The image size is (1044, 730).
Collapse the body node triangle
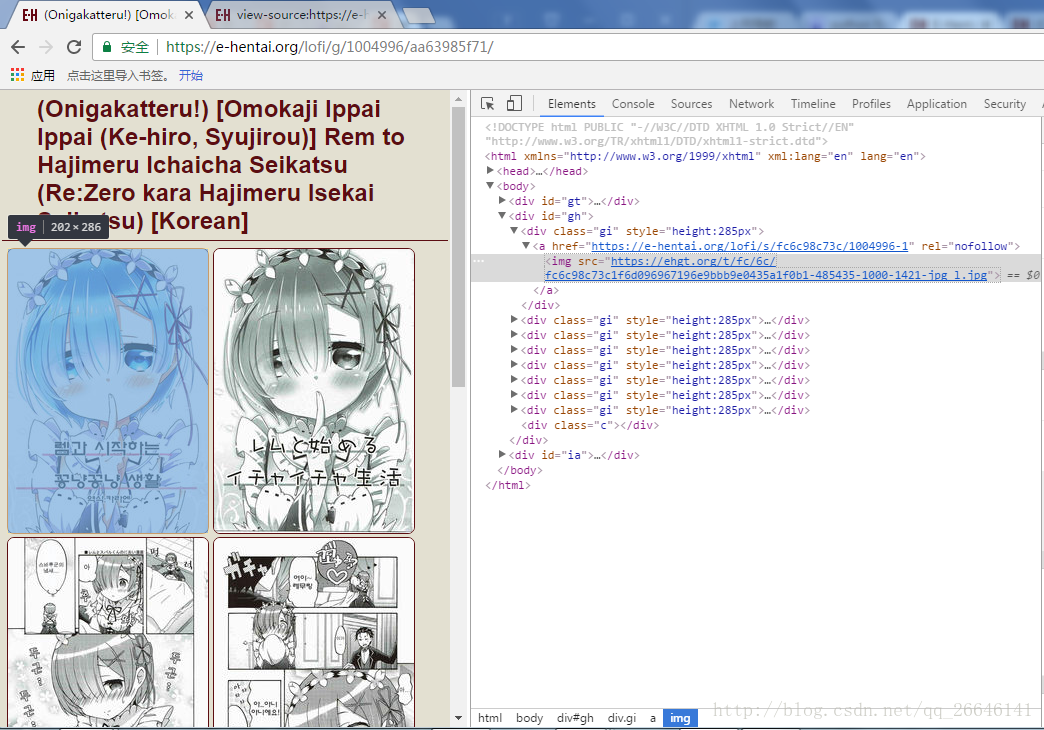[490, 186]
